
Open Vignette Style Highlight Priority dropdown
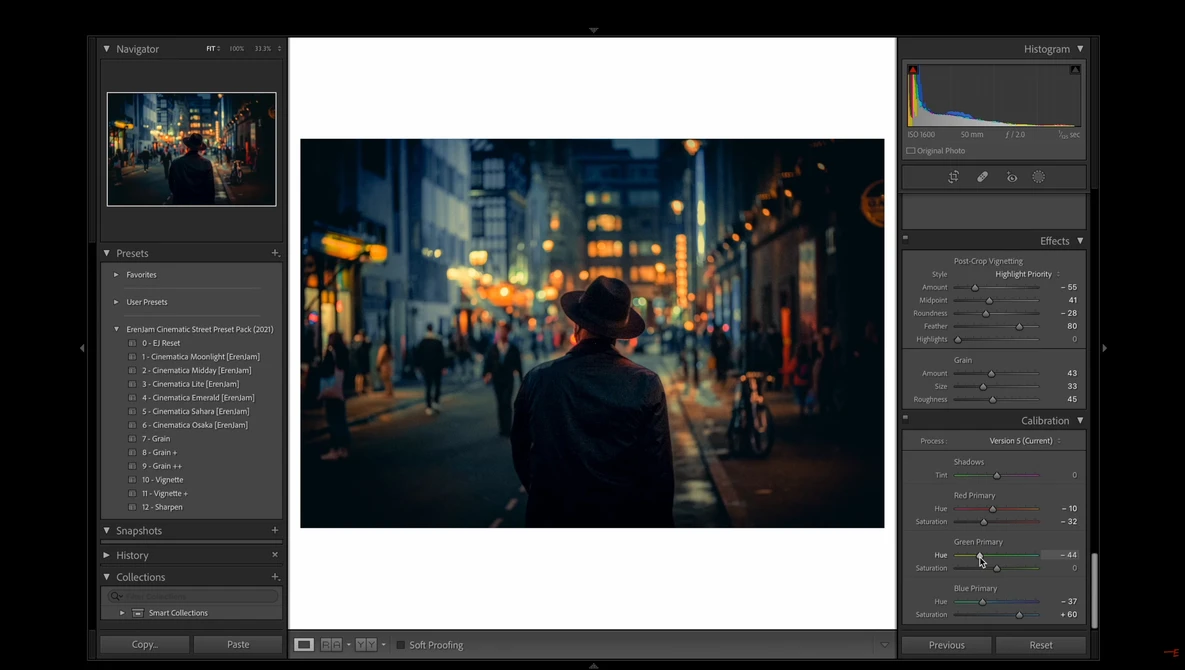point(1027,274)
